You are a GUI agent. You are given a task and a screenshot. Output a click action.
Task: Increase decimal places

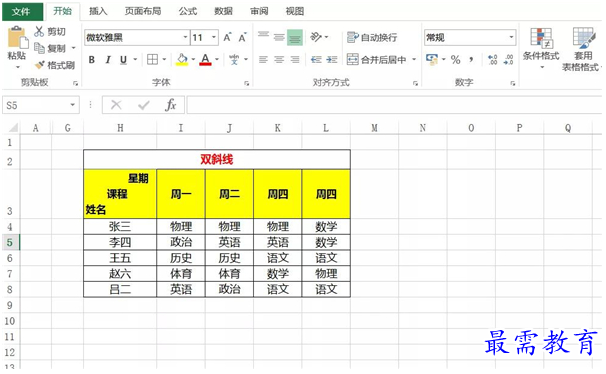[492, 60]
